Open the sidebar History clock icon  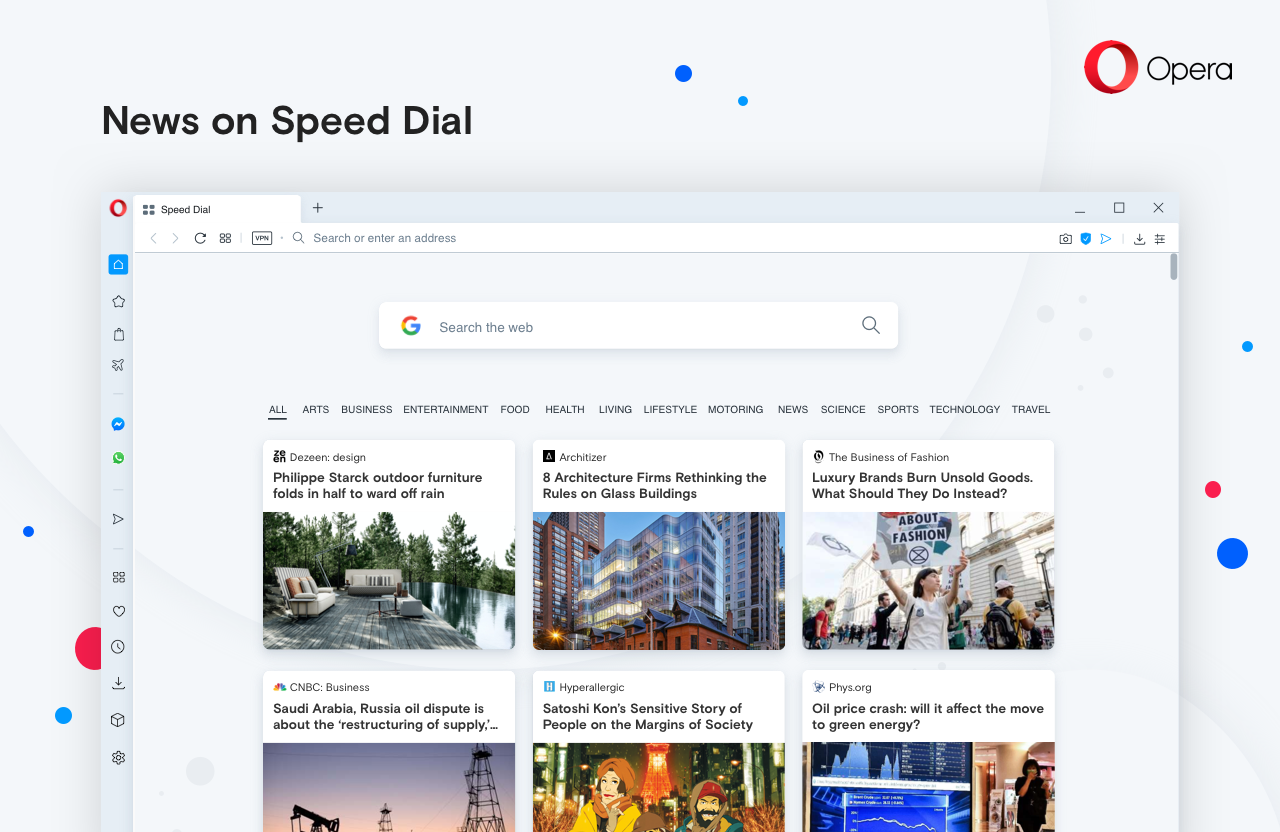tap(118, 647)
